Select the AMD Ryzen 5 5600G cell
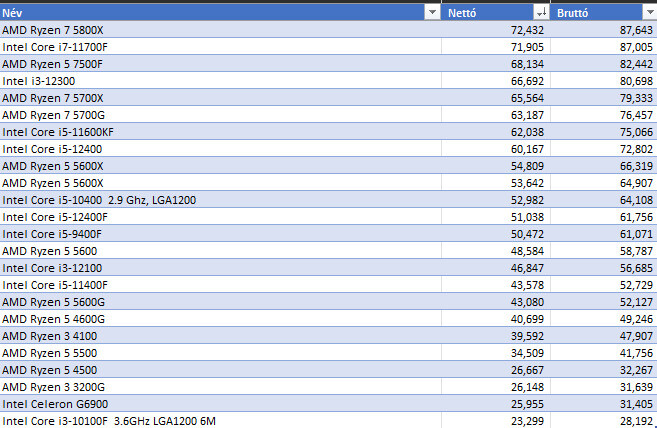657x428 pixels. 220,302
